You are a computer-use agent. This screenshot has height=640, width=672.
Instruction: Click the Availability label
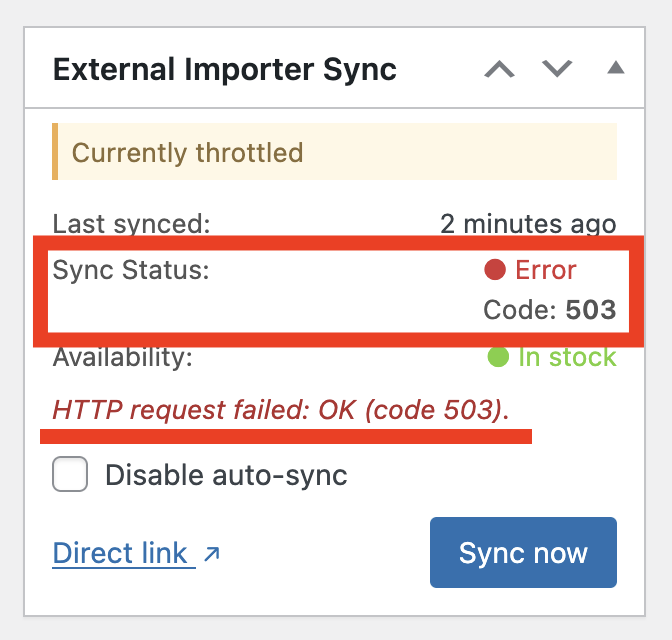point(122,357)
